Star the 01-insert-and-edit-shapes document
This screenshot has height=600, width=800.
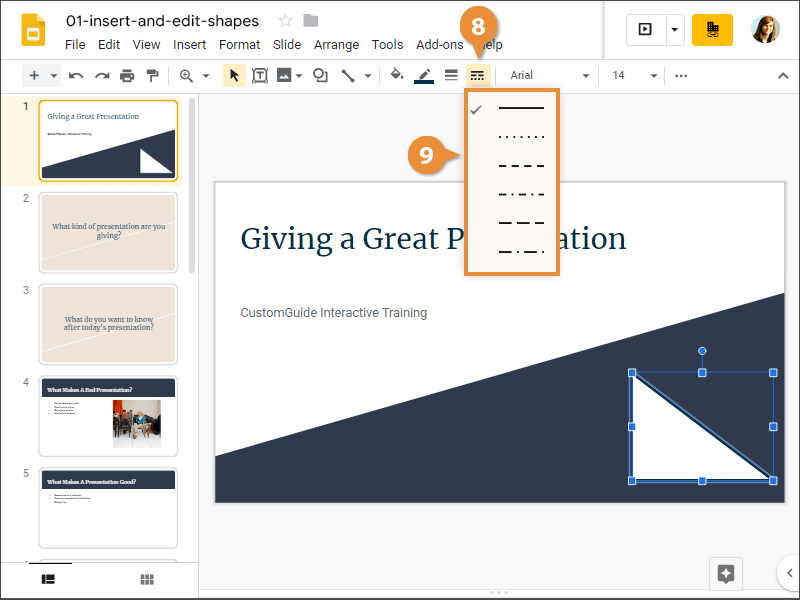tap(285, 21)
